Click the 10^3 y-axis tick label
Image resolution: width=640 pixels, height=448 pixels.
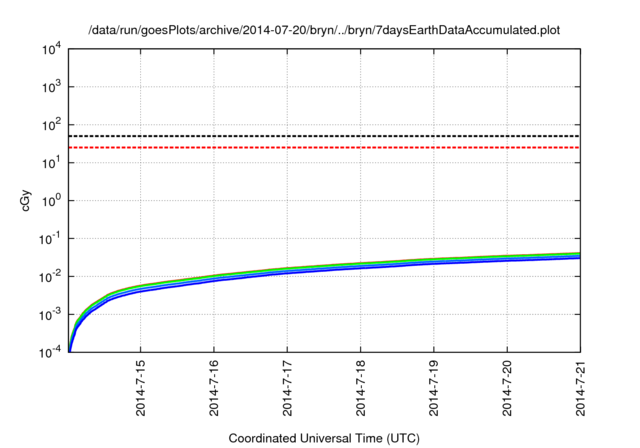pos(51,87)
